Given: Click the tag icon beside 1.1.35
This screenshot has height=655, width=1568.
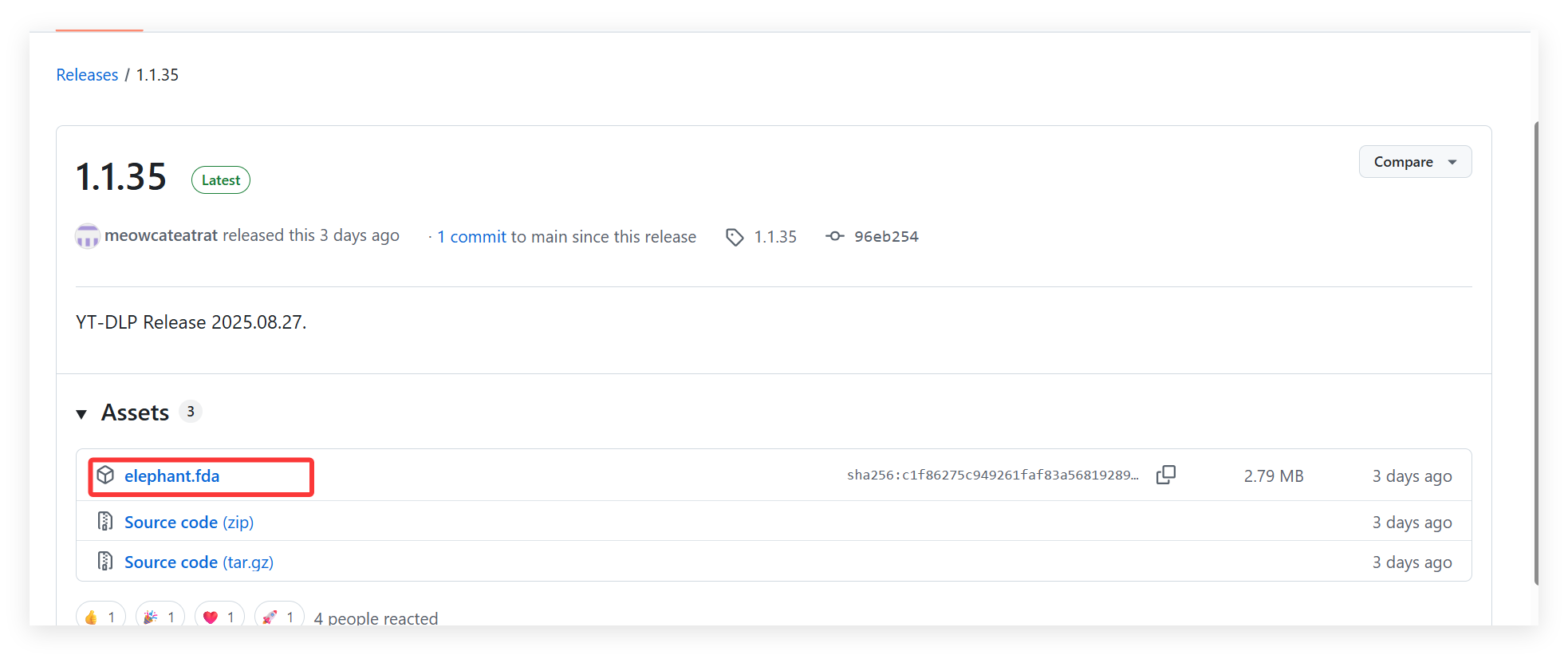Looking at the screenshot, I should [735, 237].
